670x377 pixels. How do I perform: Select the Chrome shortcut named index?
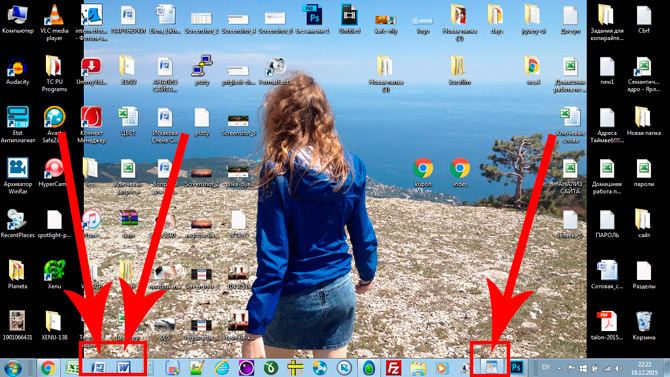460,173
